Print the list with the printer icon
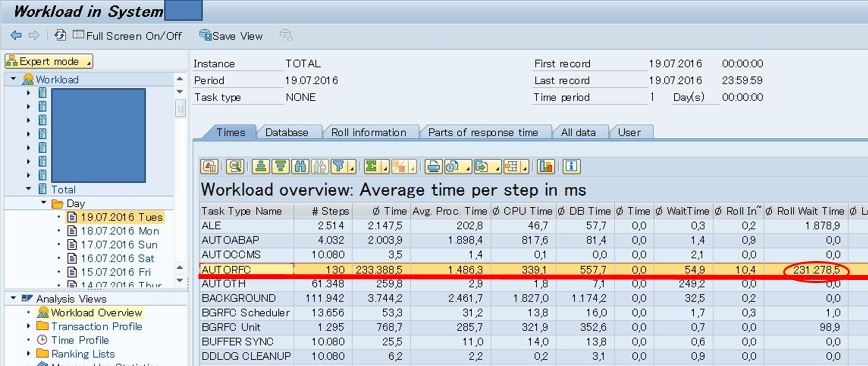Screen dimensions: 868x366 pos(433,166)
